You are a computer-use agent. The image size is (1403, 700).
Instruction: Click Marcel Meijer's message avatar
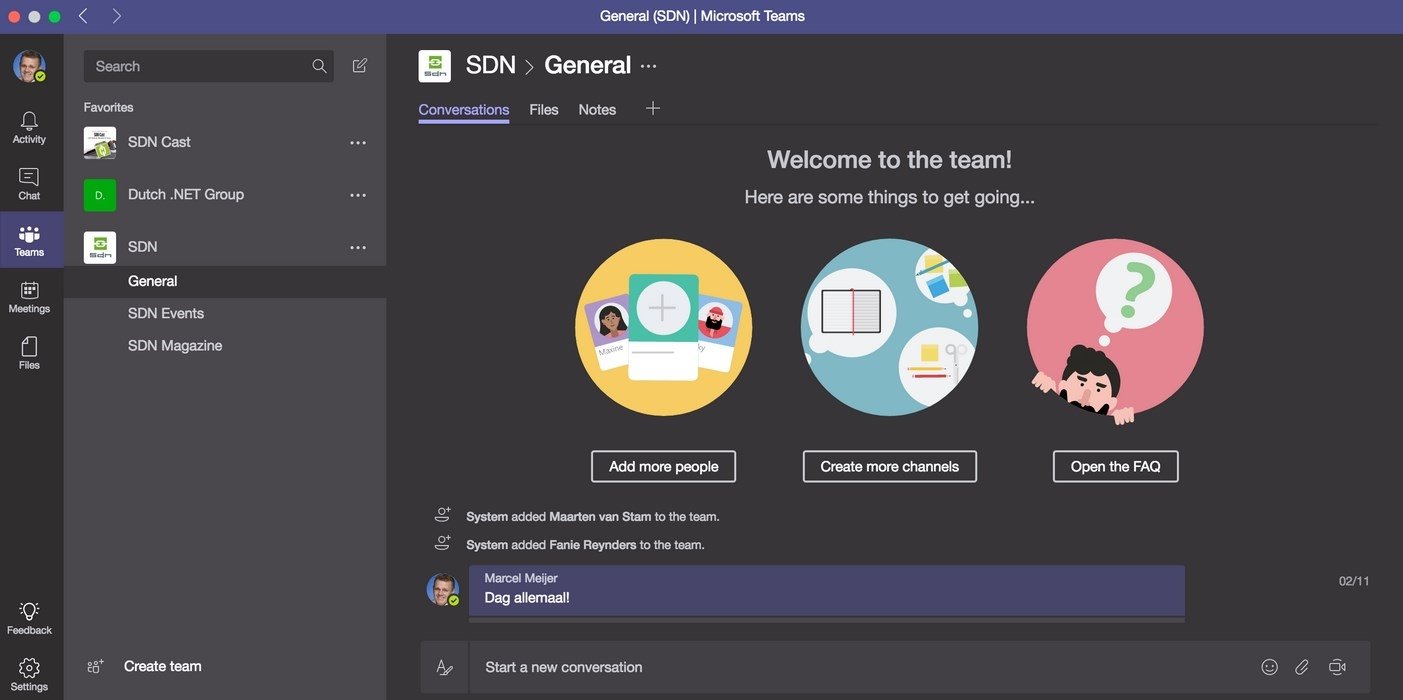pos(443,590)
